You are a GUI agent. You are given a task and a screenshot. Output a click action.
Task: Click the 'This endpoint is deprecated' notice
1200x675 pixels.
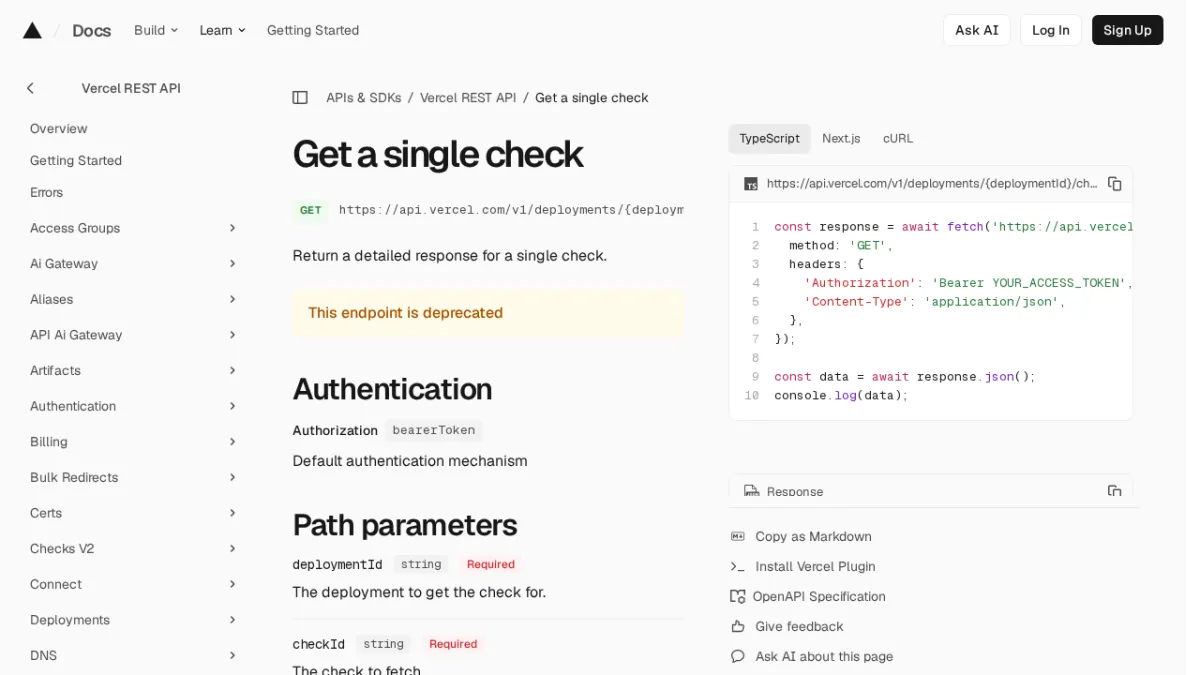coord(488,313)
